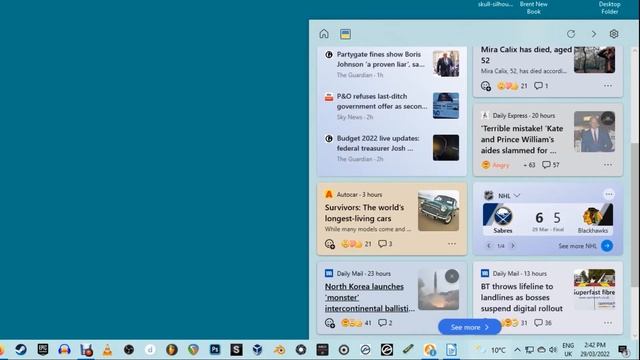Screen dimensions: 640x360
Task: Open more options on the Mira Calix card
Action: coord(608,86)
